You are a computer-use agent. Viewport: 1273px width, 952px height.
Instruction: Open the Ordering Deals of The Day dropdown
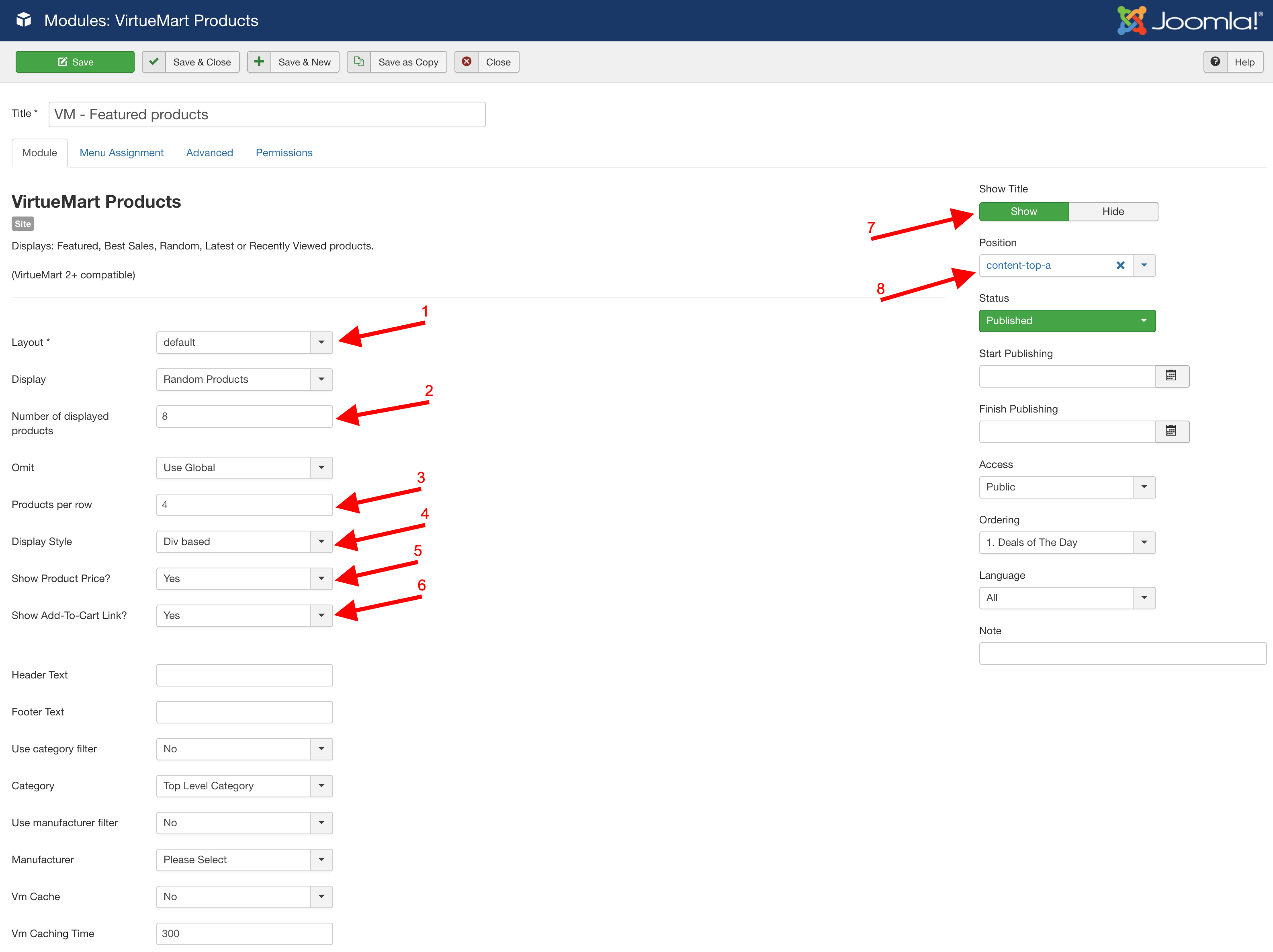(x=1067, y=542)
